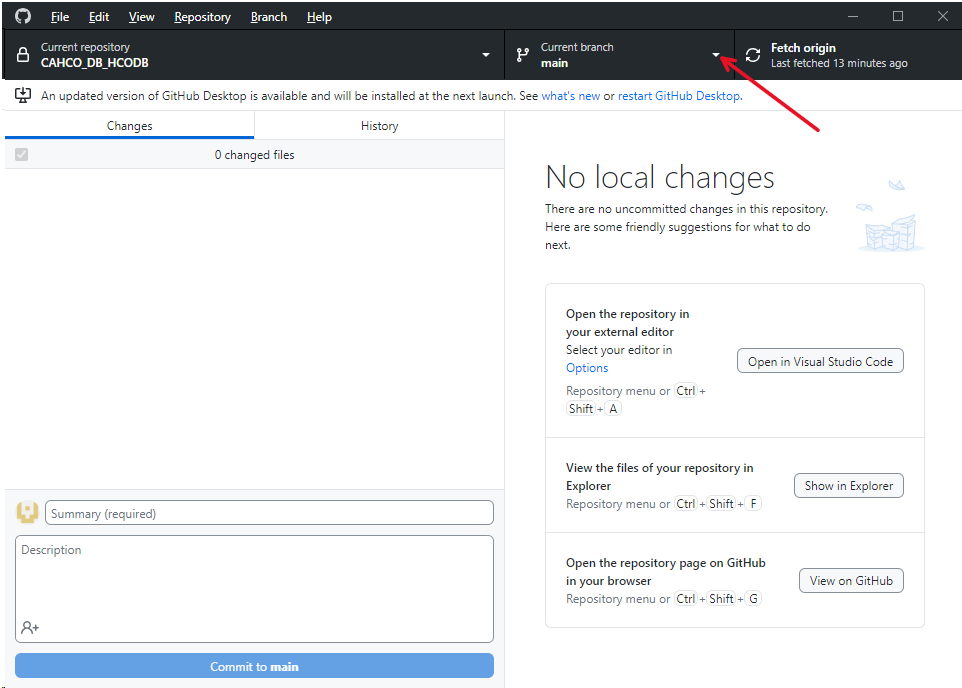
Task: Open the Repository menu
Action: [202, 16]
